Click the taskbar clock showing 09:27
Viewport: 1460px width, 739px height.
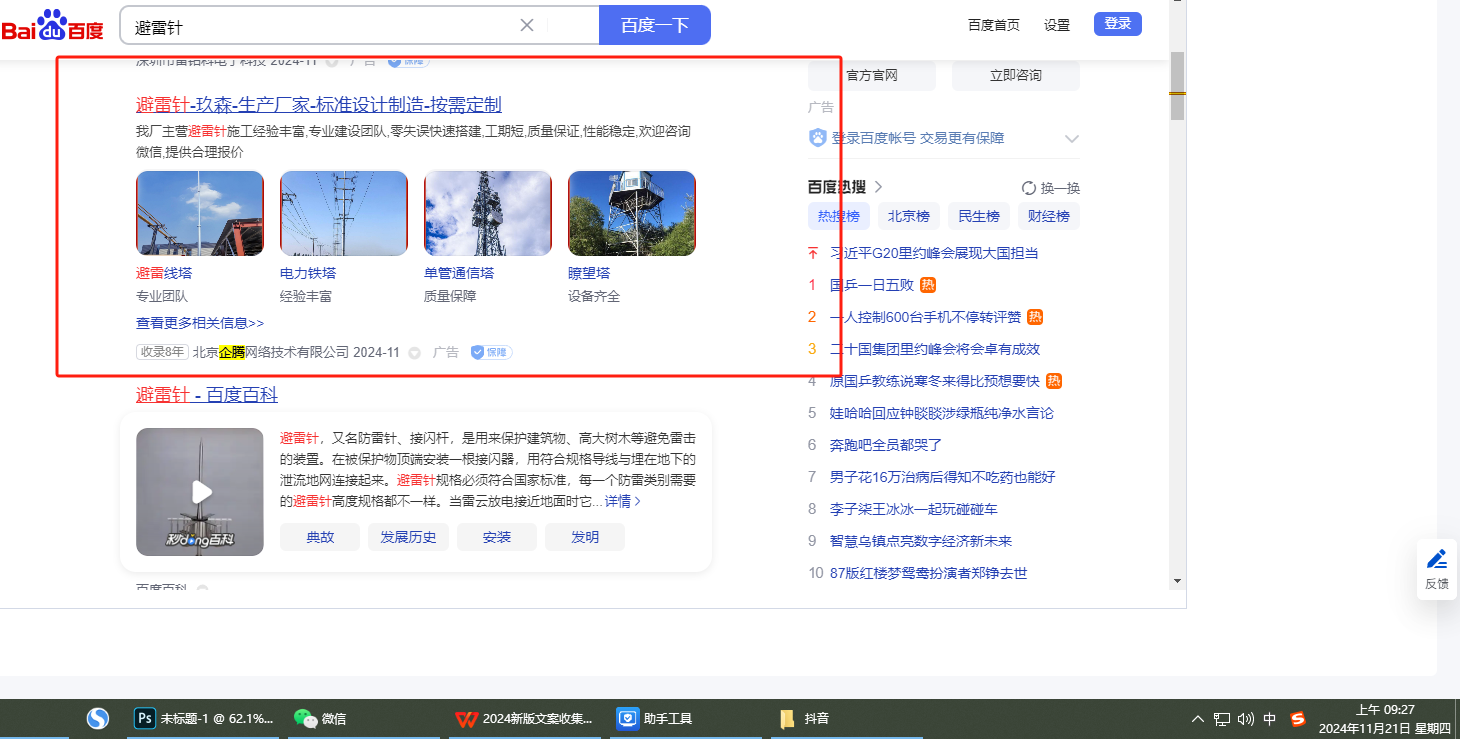coord(1384,719)
